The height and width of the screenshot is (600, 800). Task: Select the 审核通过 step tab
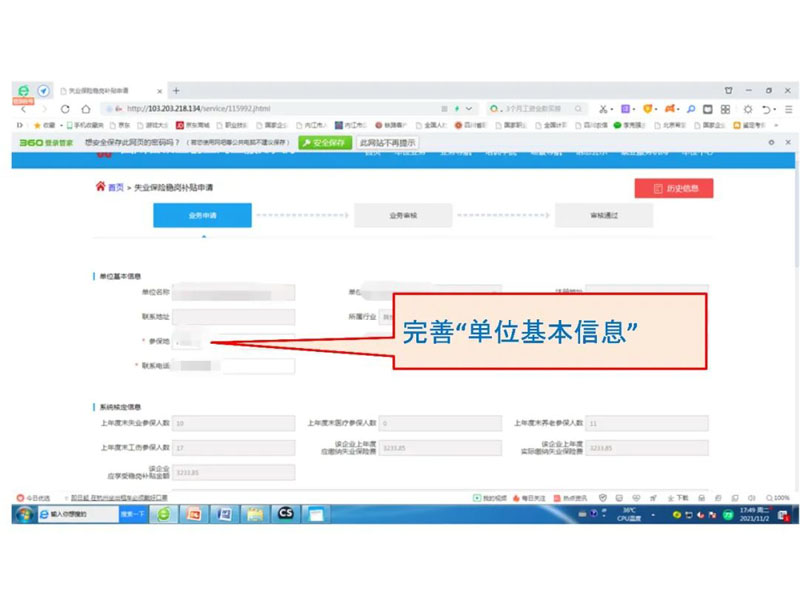click(x=604, y=215)
